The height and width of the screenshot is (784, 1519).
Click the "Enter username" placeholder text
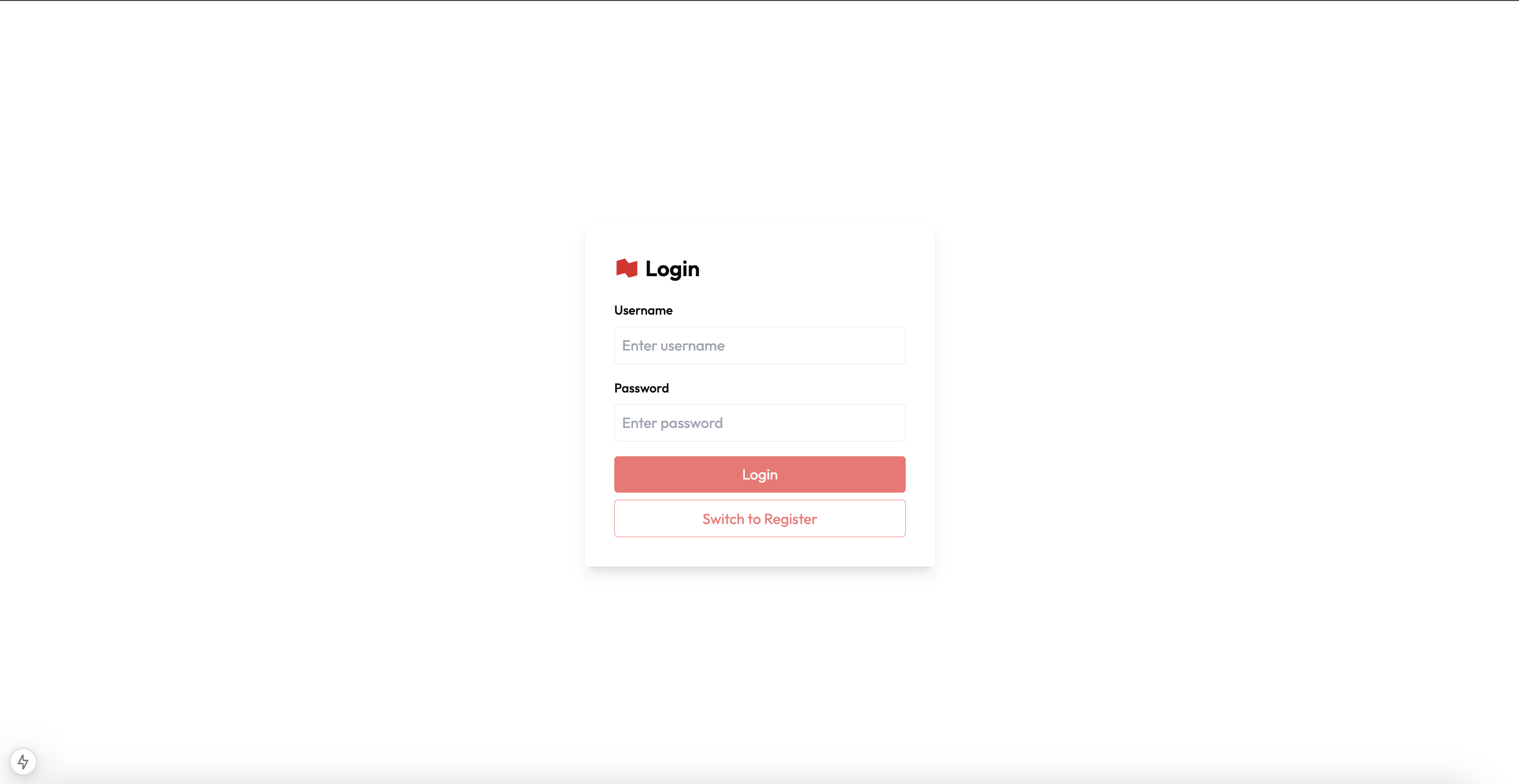tap(673, 345)
